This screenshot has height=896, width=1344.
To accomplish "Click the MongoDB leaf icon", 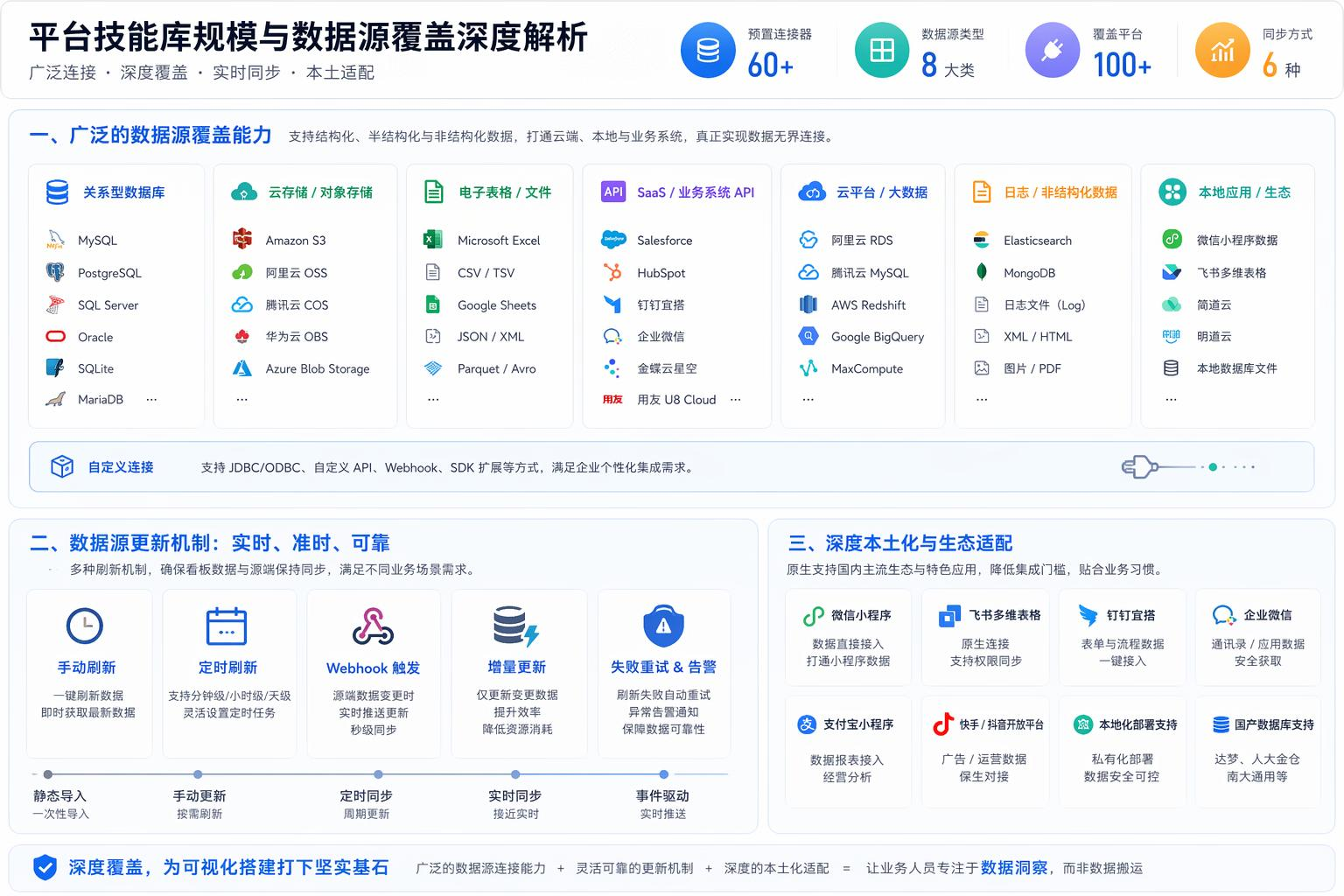I will click(982, 271).
